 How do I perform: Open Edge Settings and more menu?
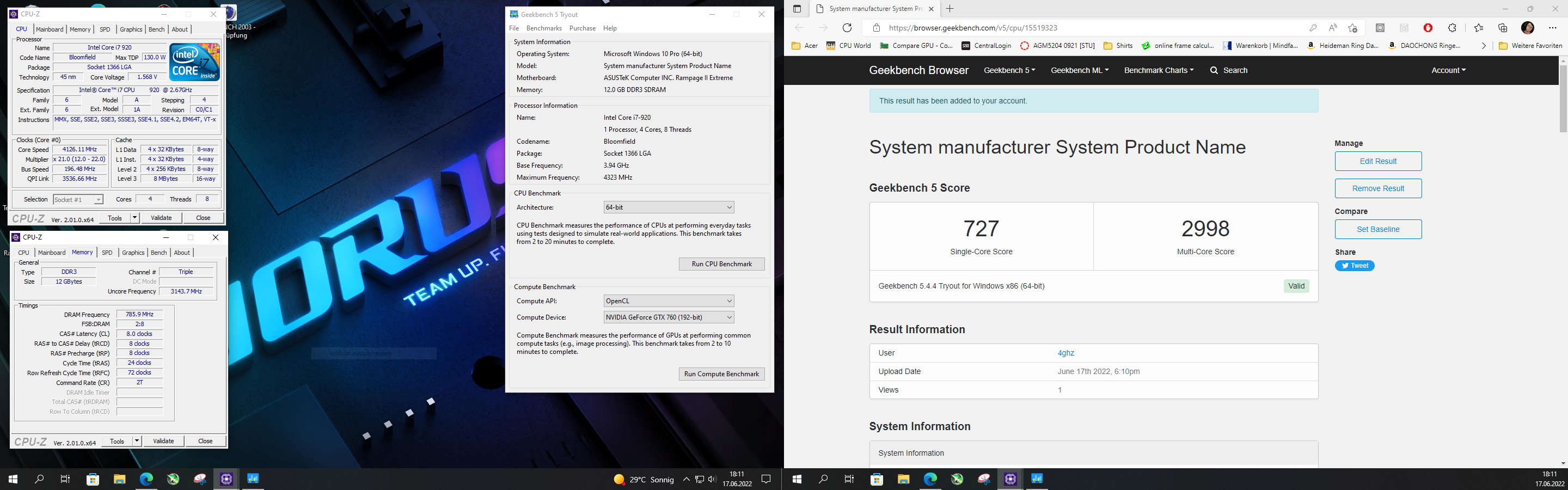1552,28
